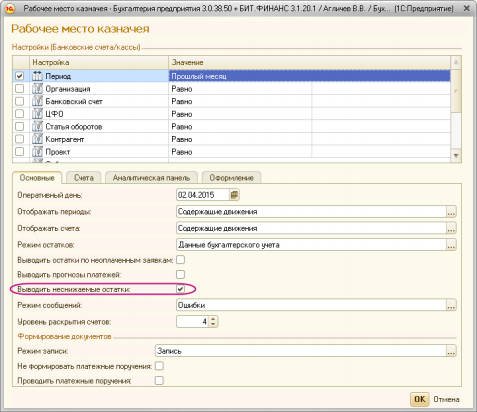Viewport: 477px width, 412px height.
Task: Open calendar picker next to Оперативный день
Action: click(x=234, y=195)
